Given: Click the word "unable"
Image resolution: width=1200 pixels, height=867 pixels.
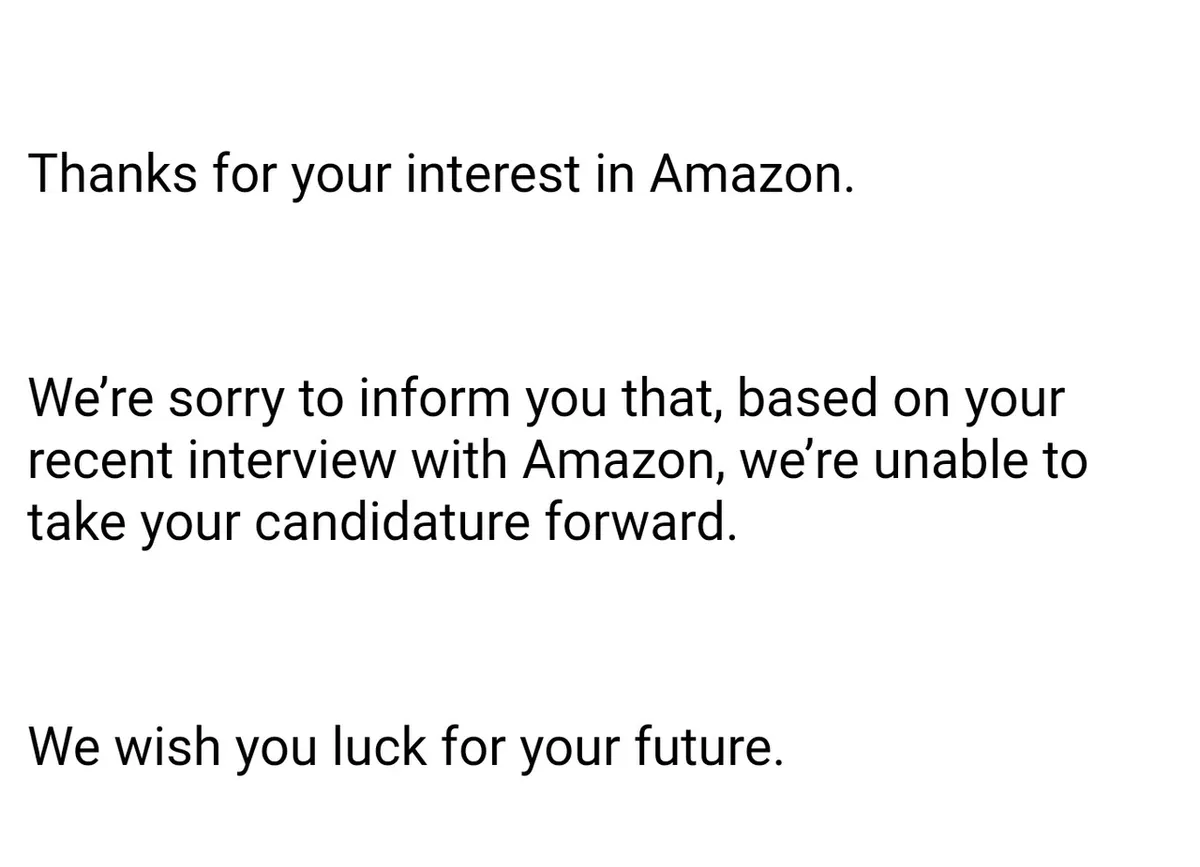Looking at the screenshot, I should pyautogui.click(x=953, y=462).
